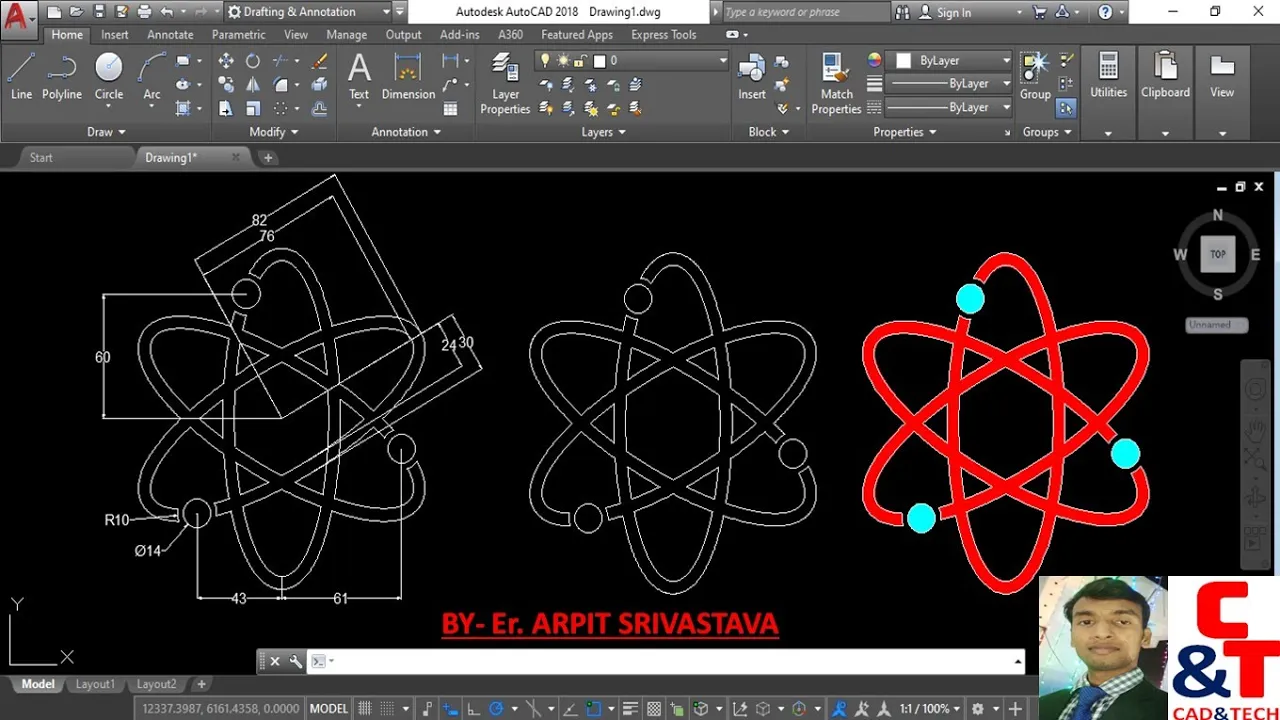Click TOP face of ViewCube

click(1218, 254)
